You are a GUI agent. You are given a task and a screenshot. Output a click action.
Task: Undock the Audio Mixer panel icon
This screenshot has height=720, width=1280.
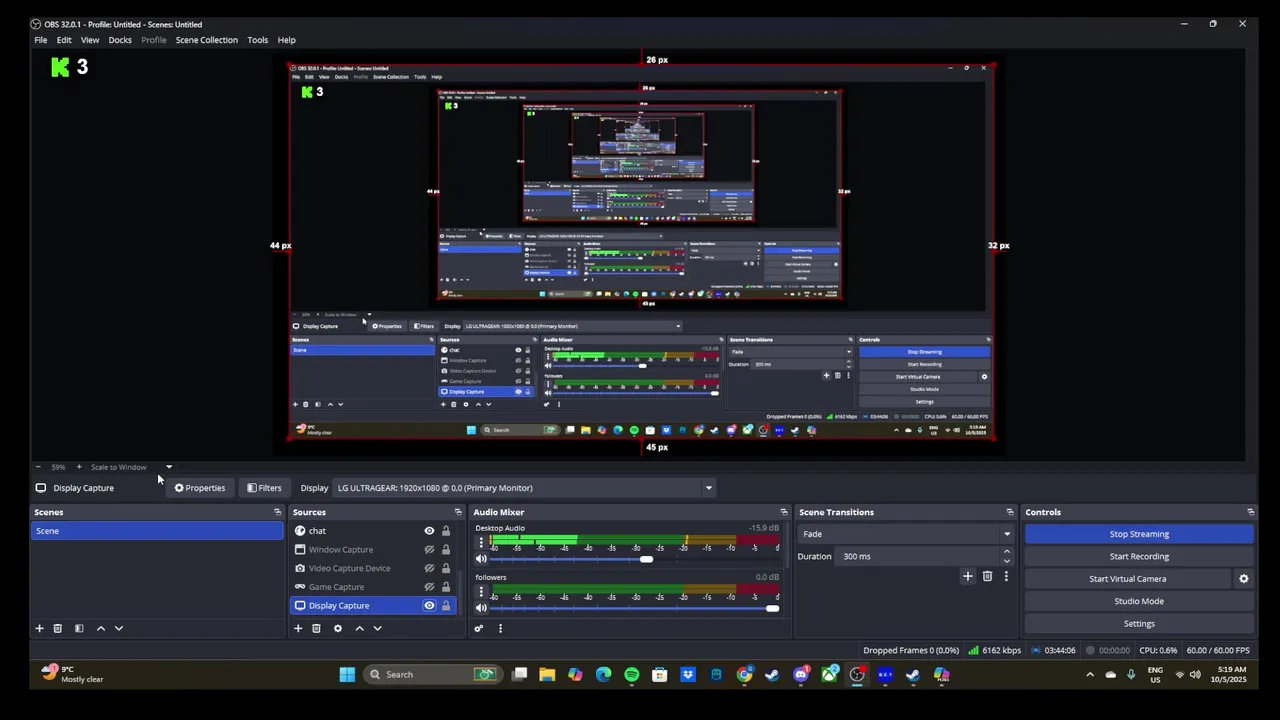[784, 512]
